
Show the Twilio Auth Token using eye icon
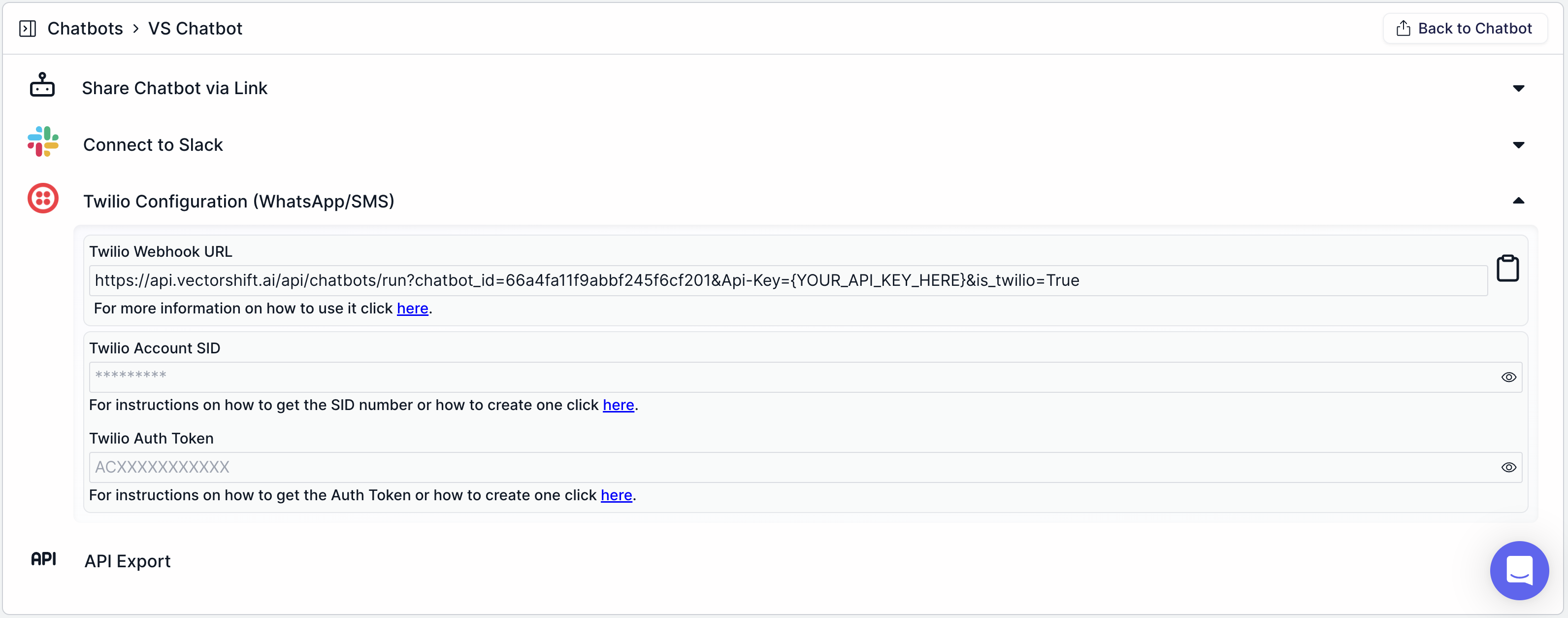pyautogui.click(x=1509, y=467)
